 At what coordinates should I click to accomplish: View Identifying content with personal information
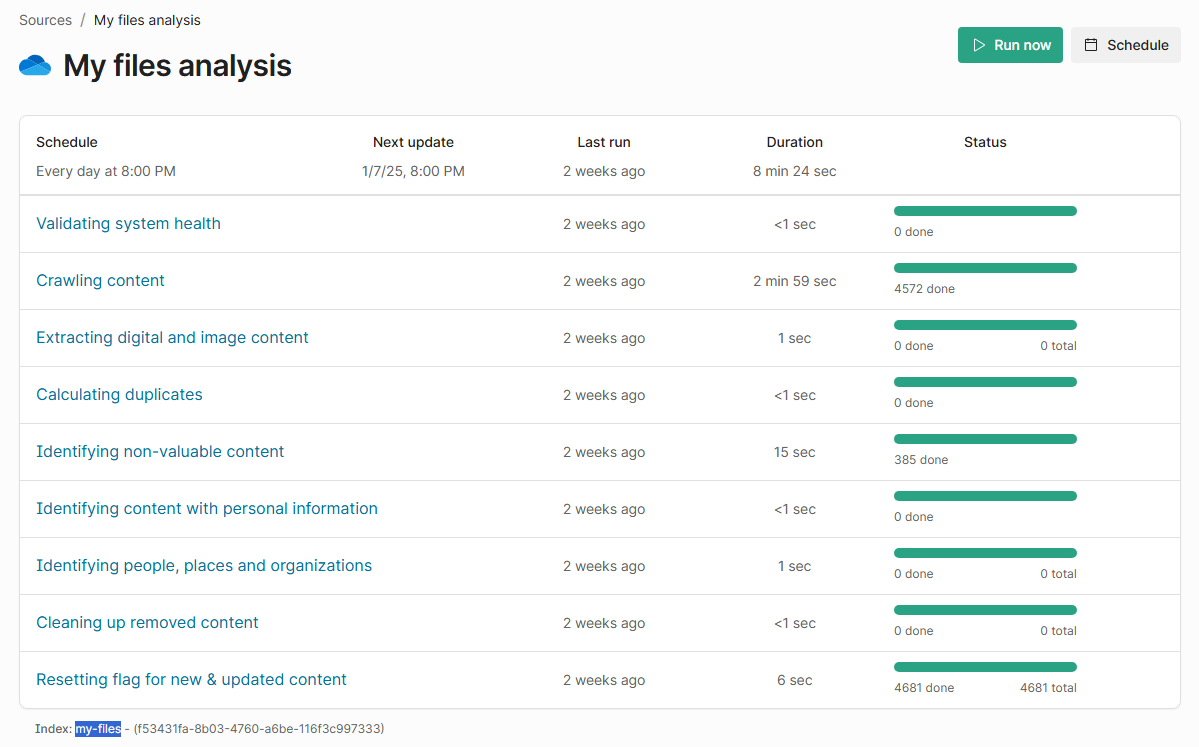click(x=207, y=509)
